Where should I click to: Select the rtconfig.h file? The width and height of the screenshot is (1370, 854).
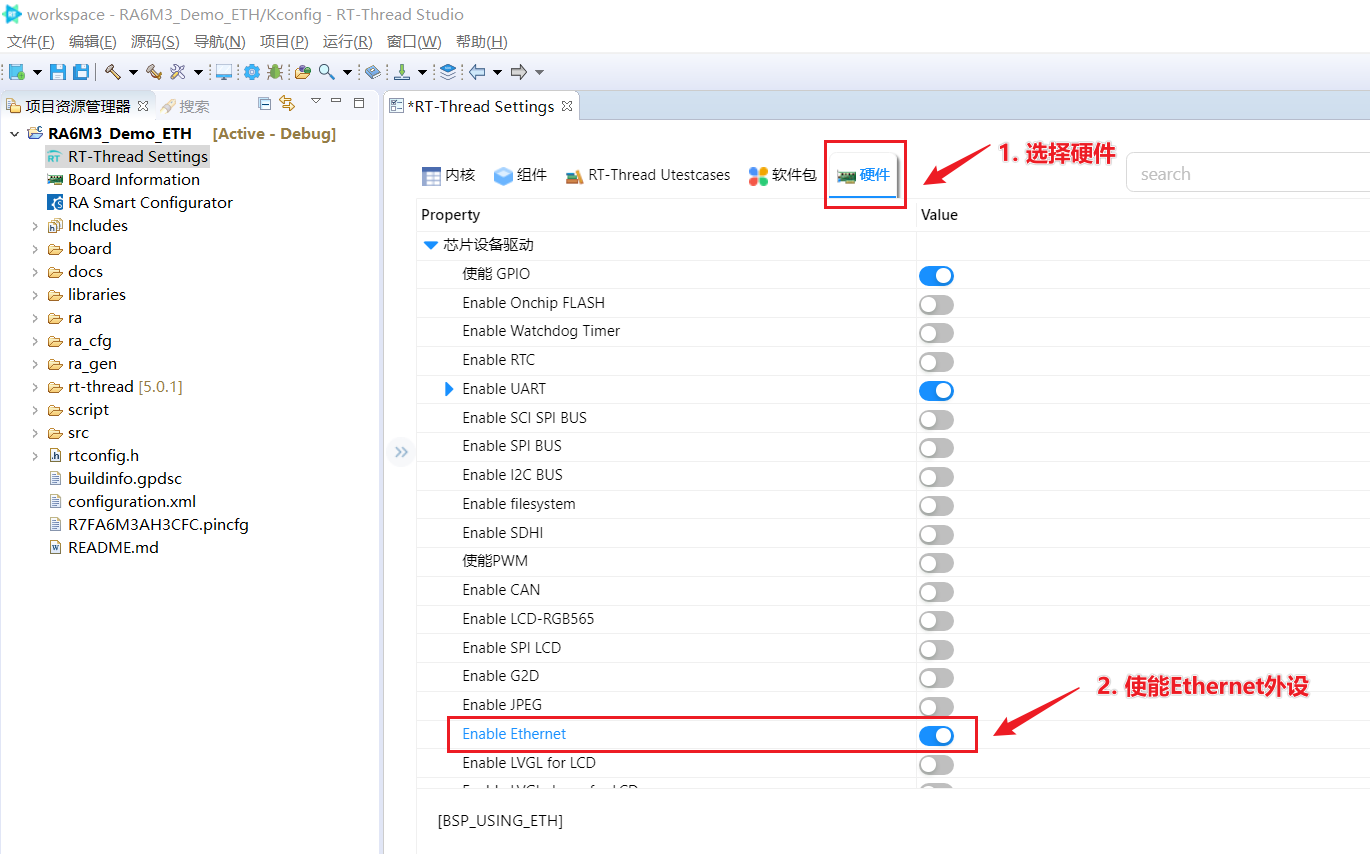(103, 456)
